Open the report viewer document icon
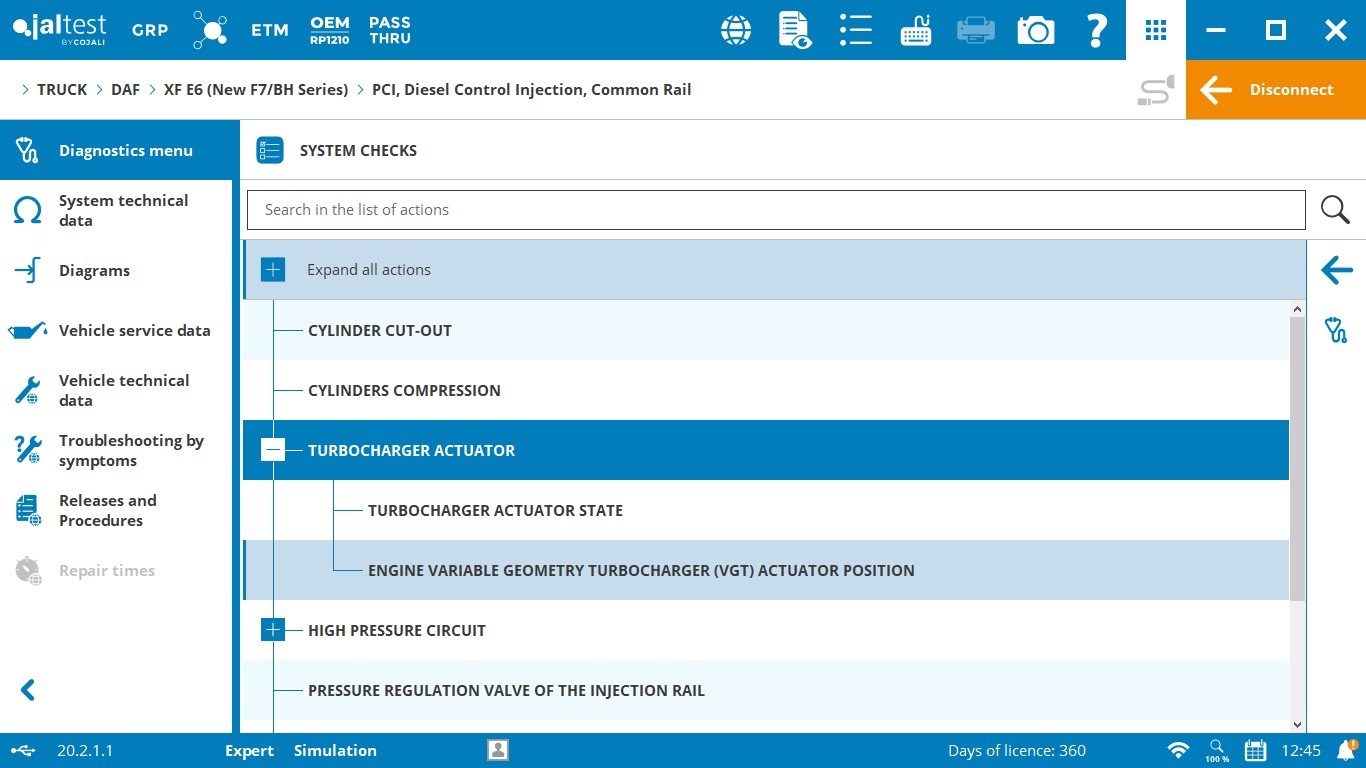Screen dimensions: 1366x768 (795, 30)
